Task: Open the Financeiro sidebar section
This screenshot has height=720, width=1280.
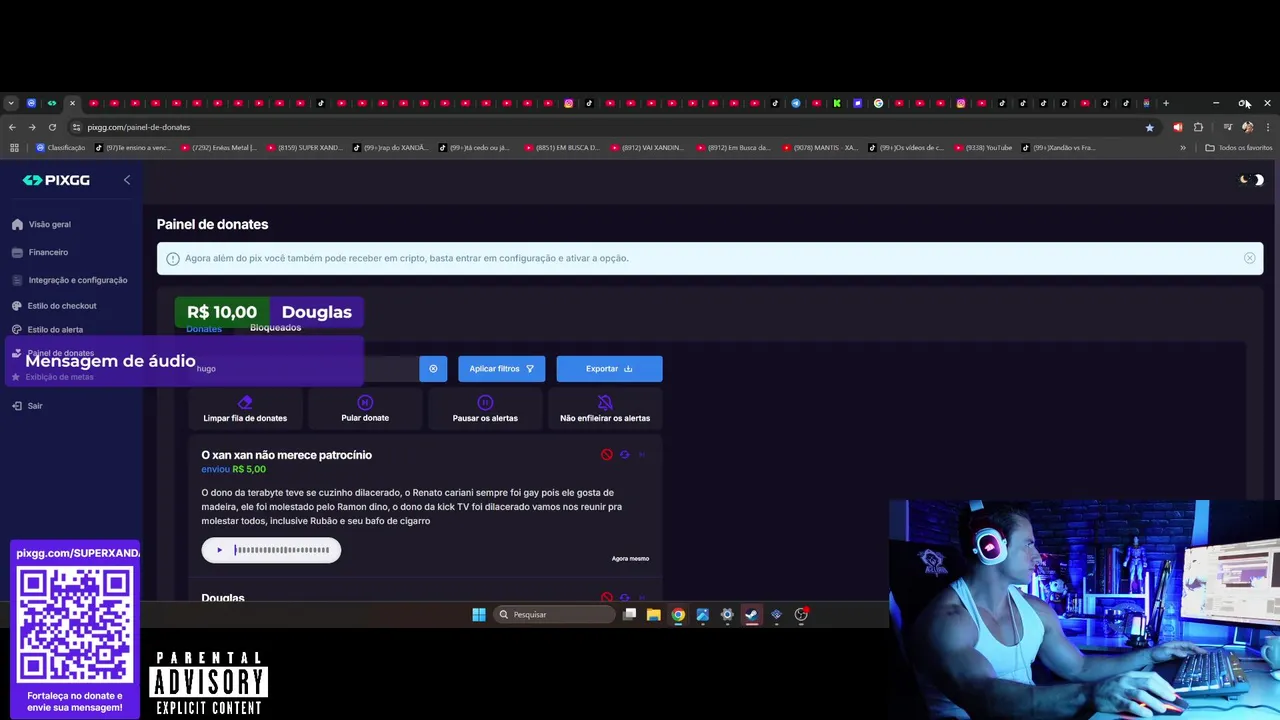Action: tap(40, 252)
